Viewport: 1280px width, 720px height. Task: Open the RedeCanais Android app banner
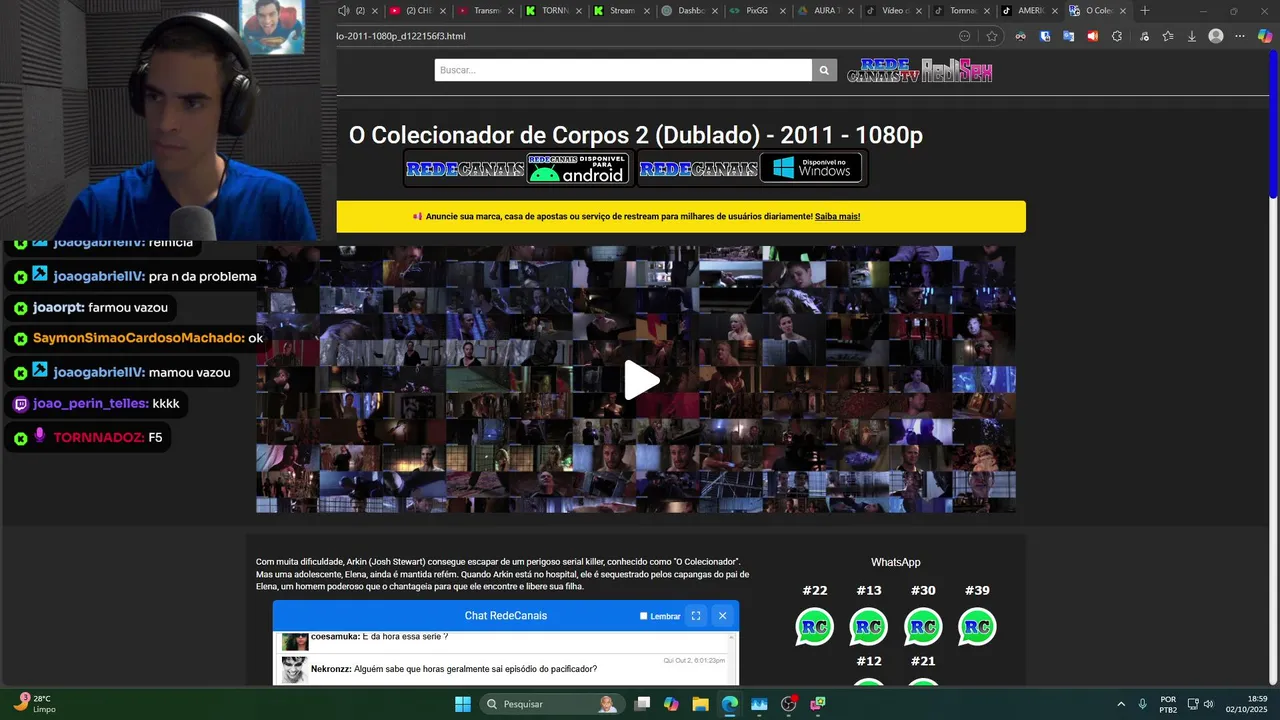point(517,168)
